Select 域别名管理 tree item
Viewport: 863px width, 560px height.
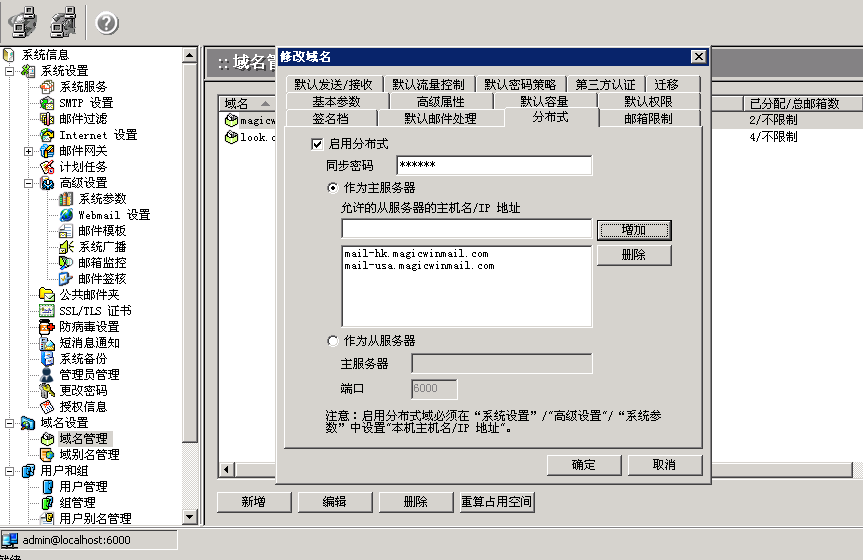pos(89,454)
